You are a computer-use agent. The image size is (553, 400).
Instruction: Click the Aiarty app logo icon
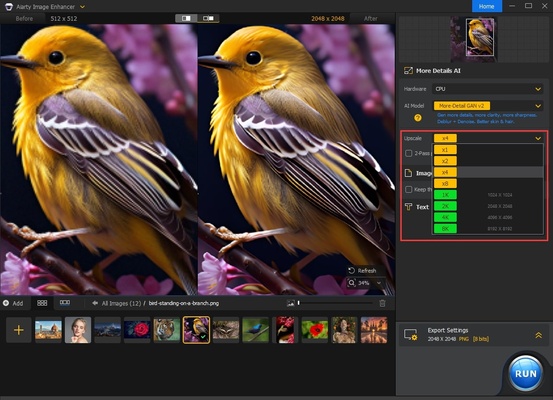tap(9, 7)
